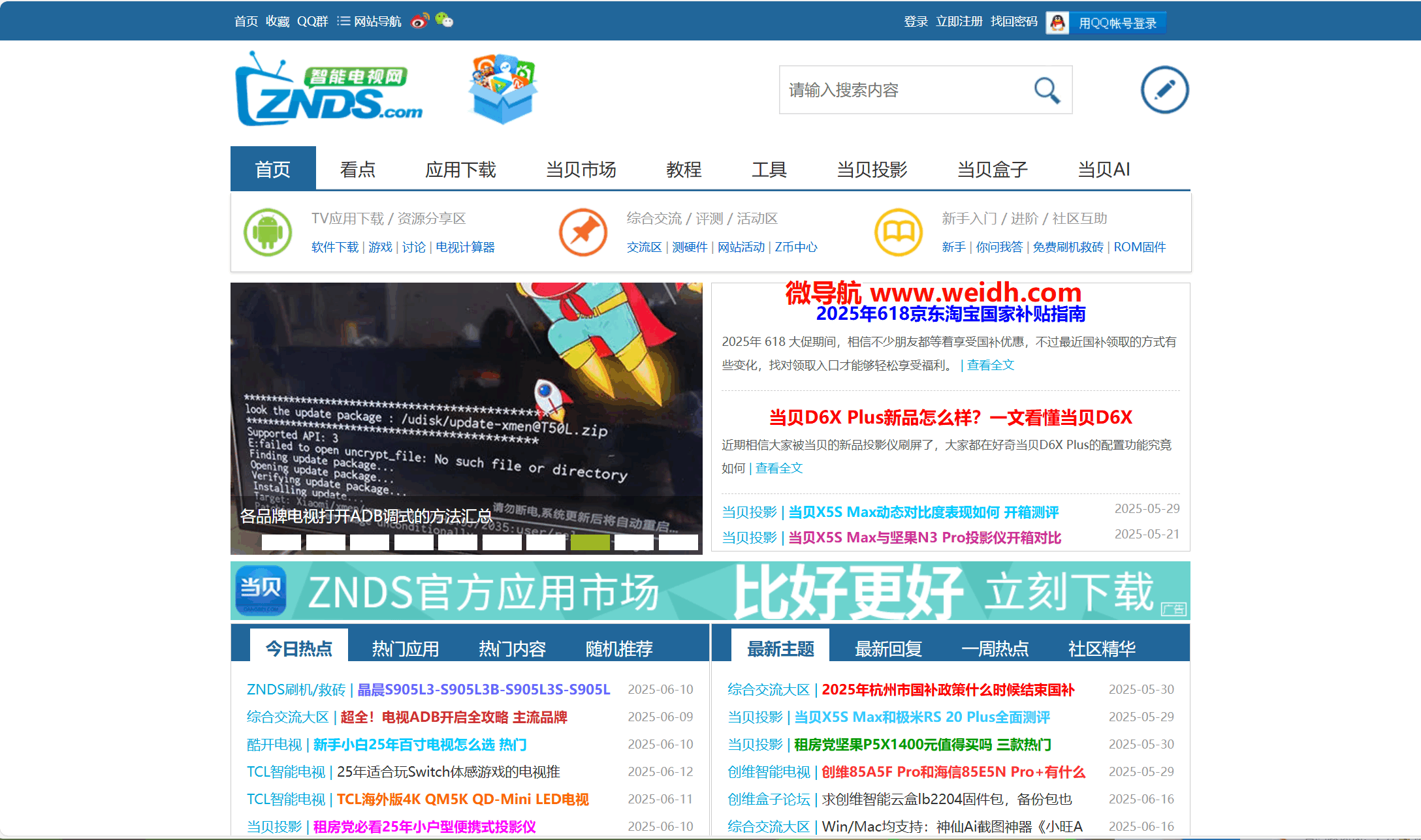The image size is (1421, 840).
Task: Switch to 热门应用 tab
Action: tap(406, 648)
